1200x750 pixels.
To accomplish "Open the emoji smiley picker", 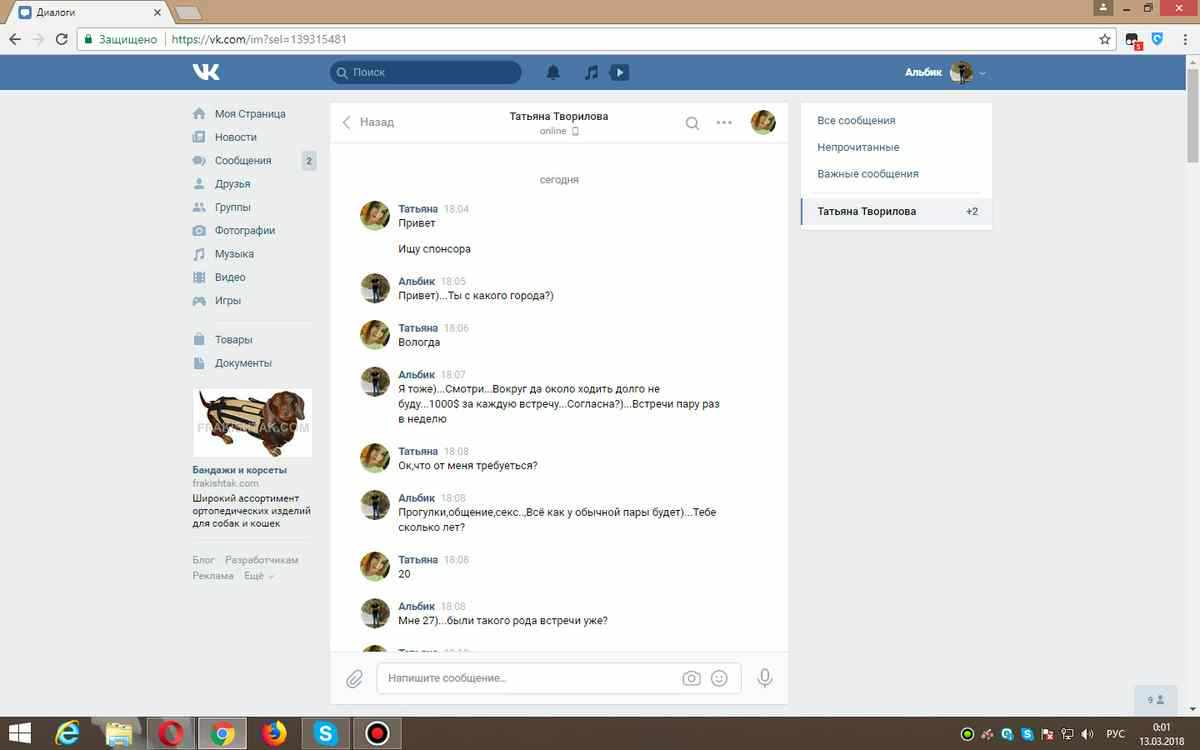I will tap(719, 678).
